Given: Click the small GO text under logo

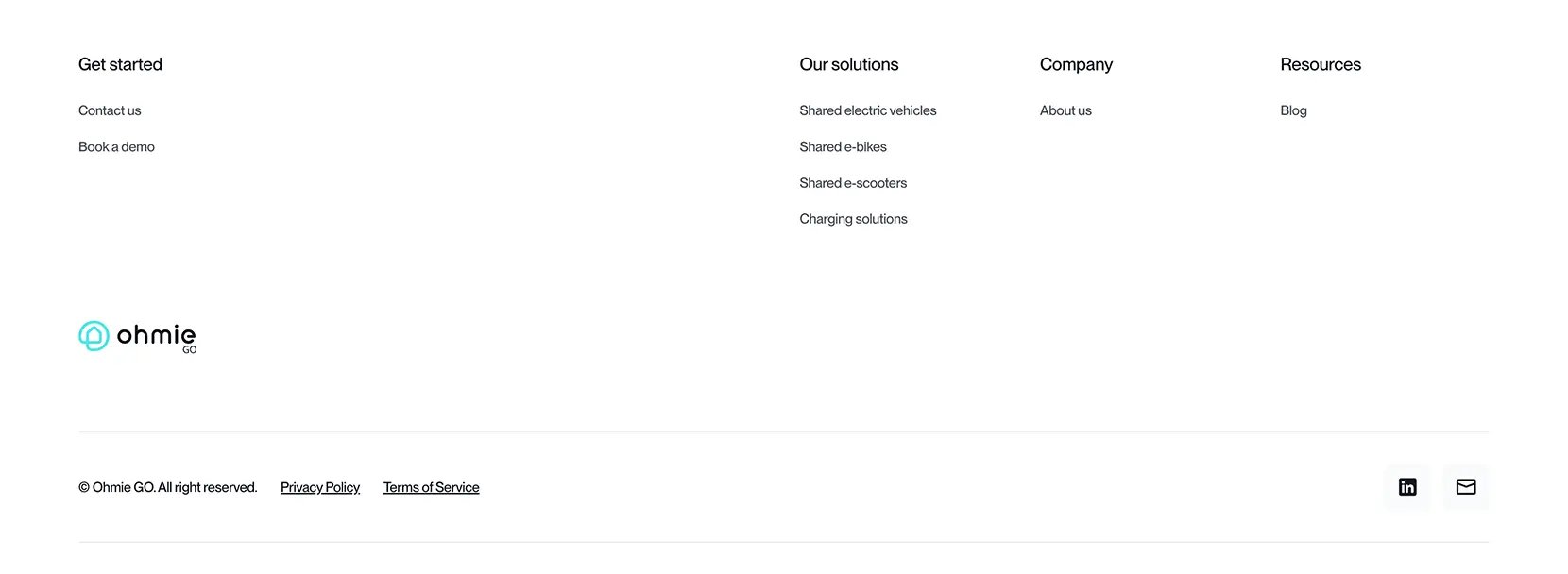Looking at the screenshot, I should pyautogui.click(x=190, y=350).
